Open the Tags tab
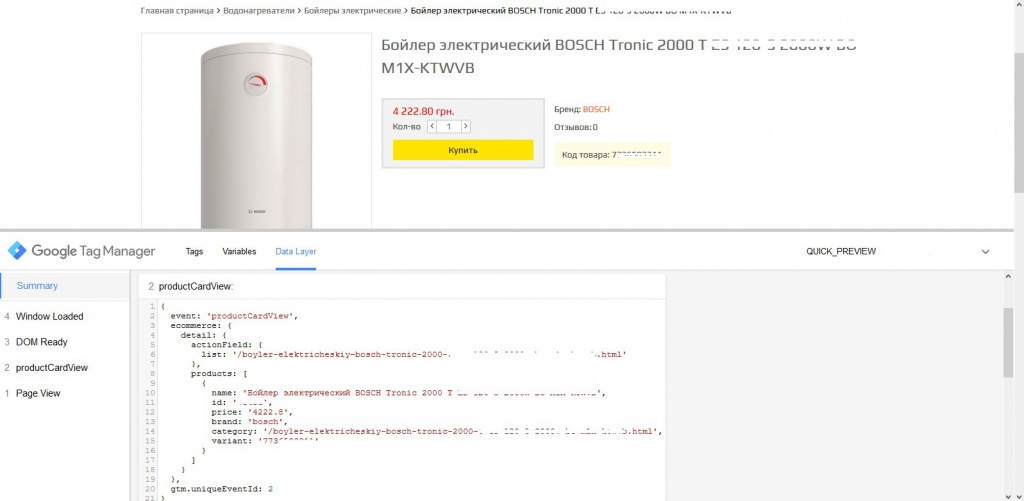This screenshot has width=1024, height=501. point(194,251)
